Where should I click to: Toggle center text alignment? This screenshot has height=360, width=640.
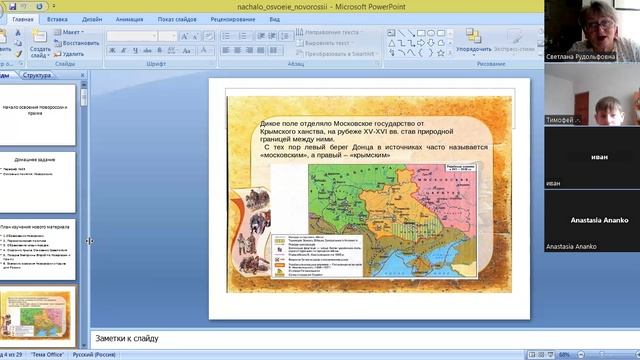[238, 50]
